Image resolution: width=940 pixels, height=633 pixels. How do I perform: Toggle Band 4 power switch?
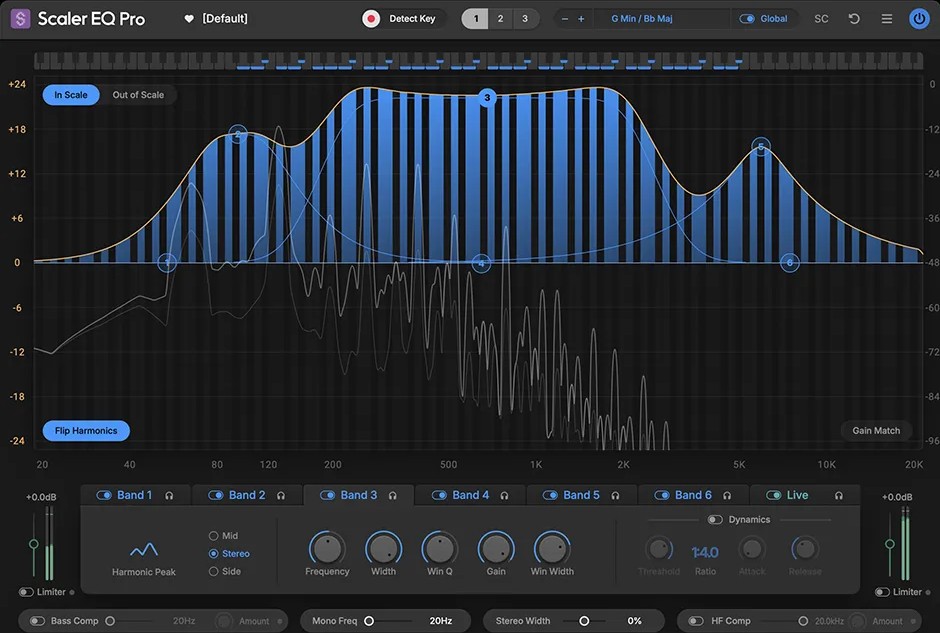tap(439, 495)
